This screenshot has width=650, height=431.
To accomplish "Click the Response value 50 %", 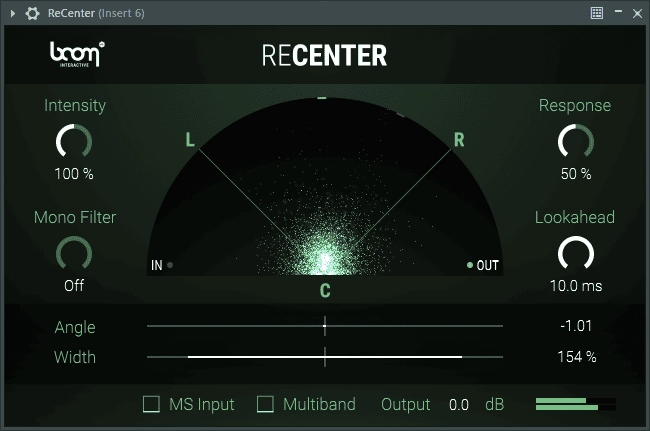I will (x=576, y=174).
